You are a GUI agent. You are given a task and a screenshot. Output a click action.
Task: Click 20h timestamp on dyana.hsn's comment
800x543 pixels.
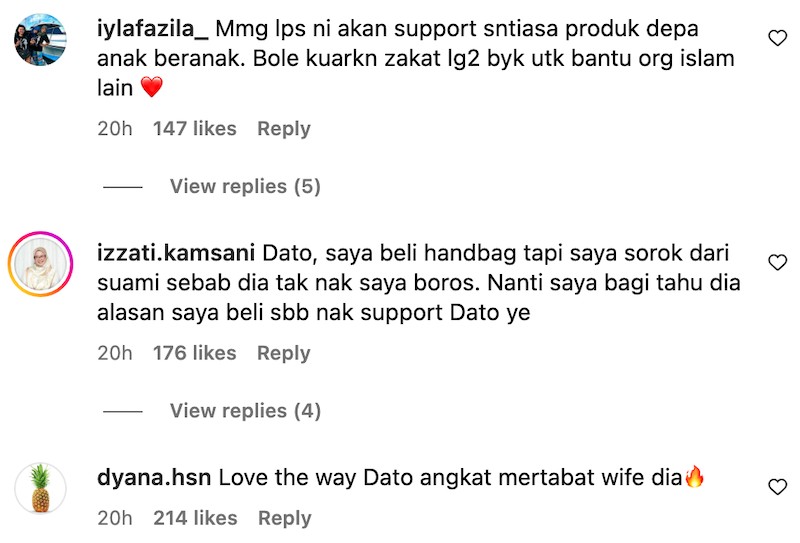[115, 519]
